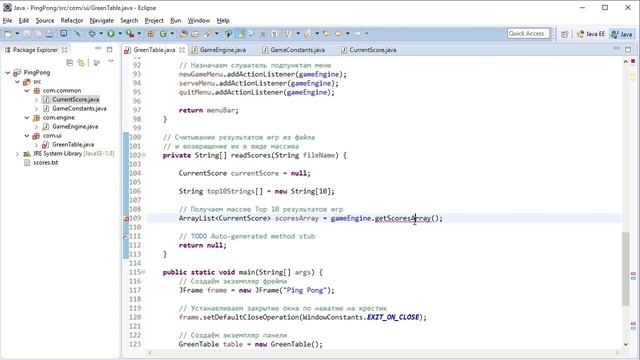640x360 pixels.
Task: Collapse the src folder node
Action: click(17, 82)
